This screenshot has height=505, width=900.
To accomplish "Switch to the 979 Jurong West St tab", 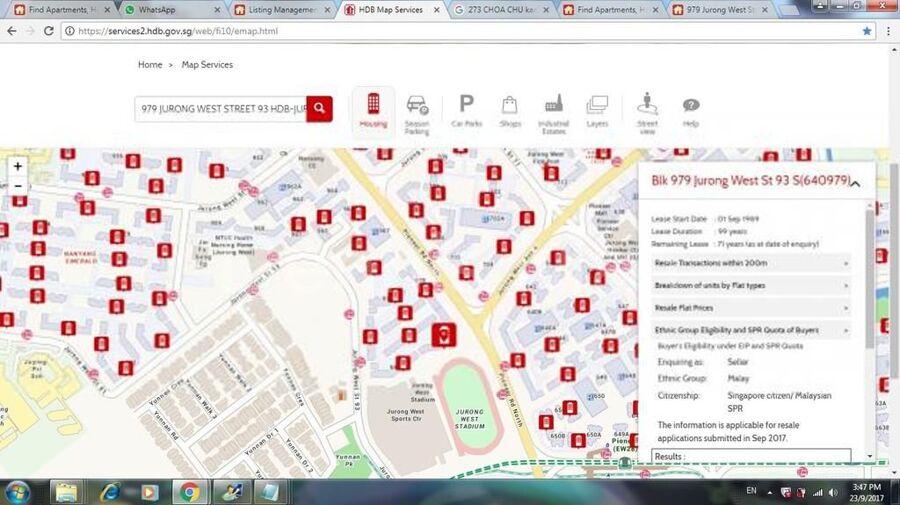I will [720, 10].
